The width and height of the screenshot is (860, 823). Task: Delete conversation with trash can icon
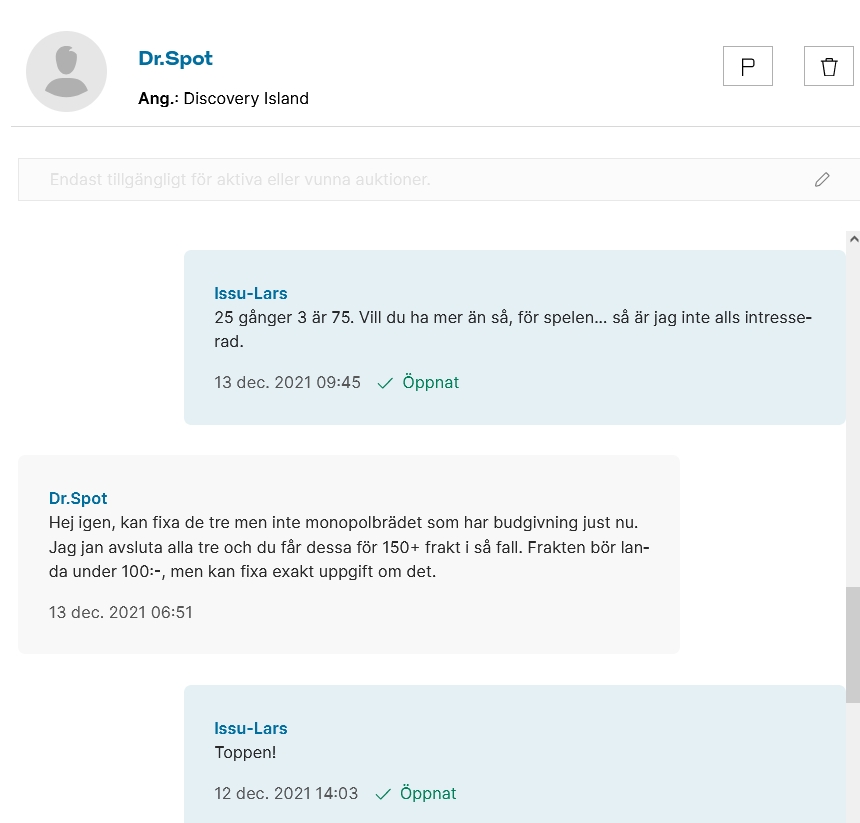[x=829, y=66]
